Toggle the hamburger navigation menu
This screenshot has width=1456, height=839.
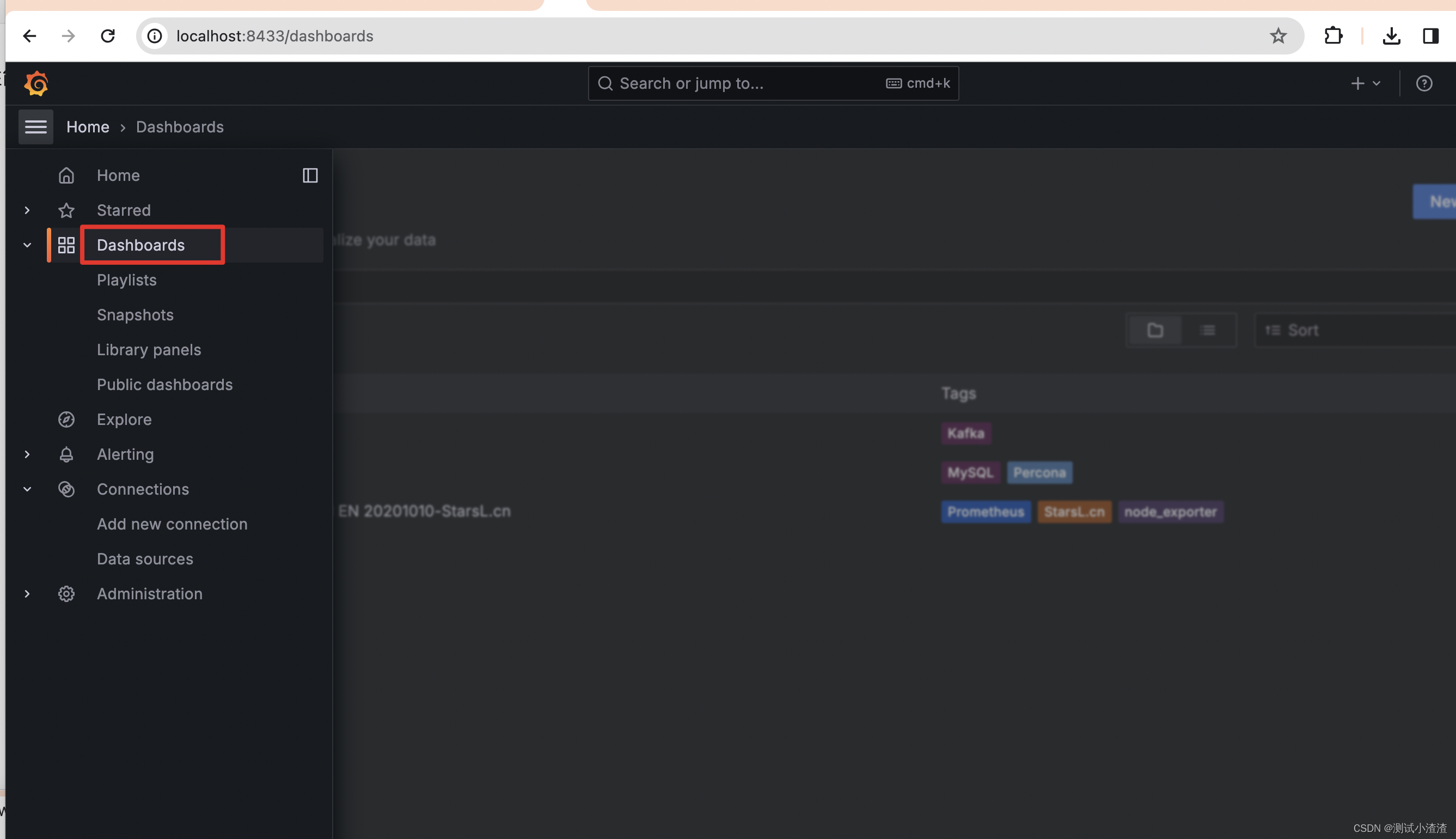click(36, 127)
